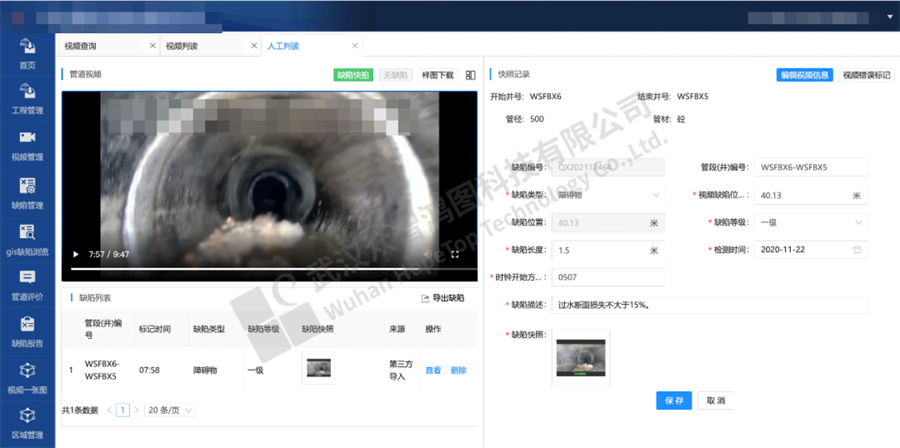Viewport: 900px width, 448px height.
Task: Click 无缺陷 button
Action: coord(395,75)
